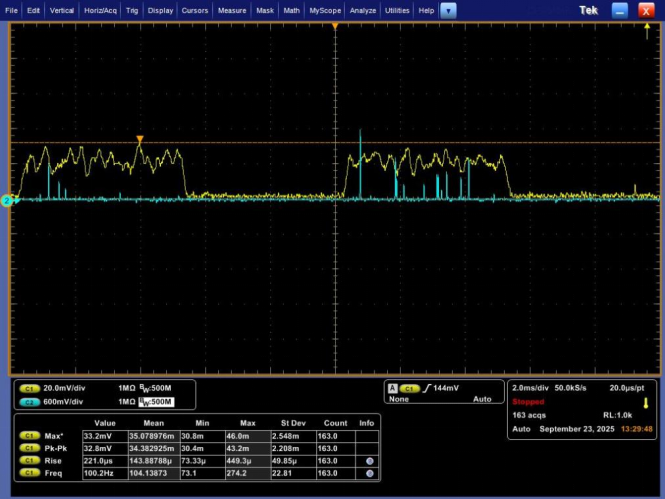The width and height of the screenshot is (665, 499).
Task: Click the Tek logo
Action: (589, 11)
